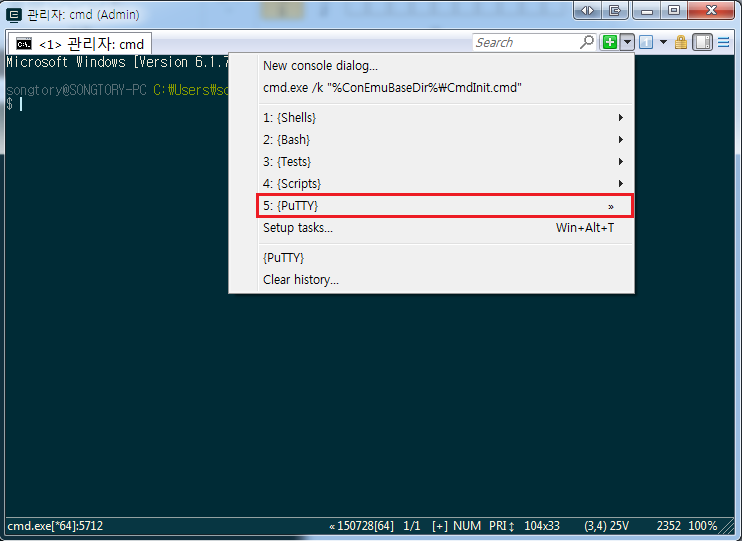Image resolution: width=742 pixels, height=541 pixels.
Task: Open the hamburger system menu icon
Action: pos(724,42)
